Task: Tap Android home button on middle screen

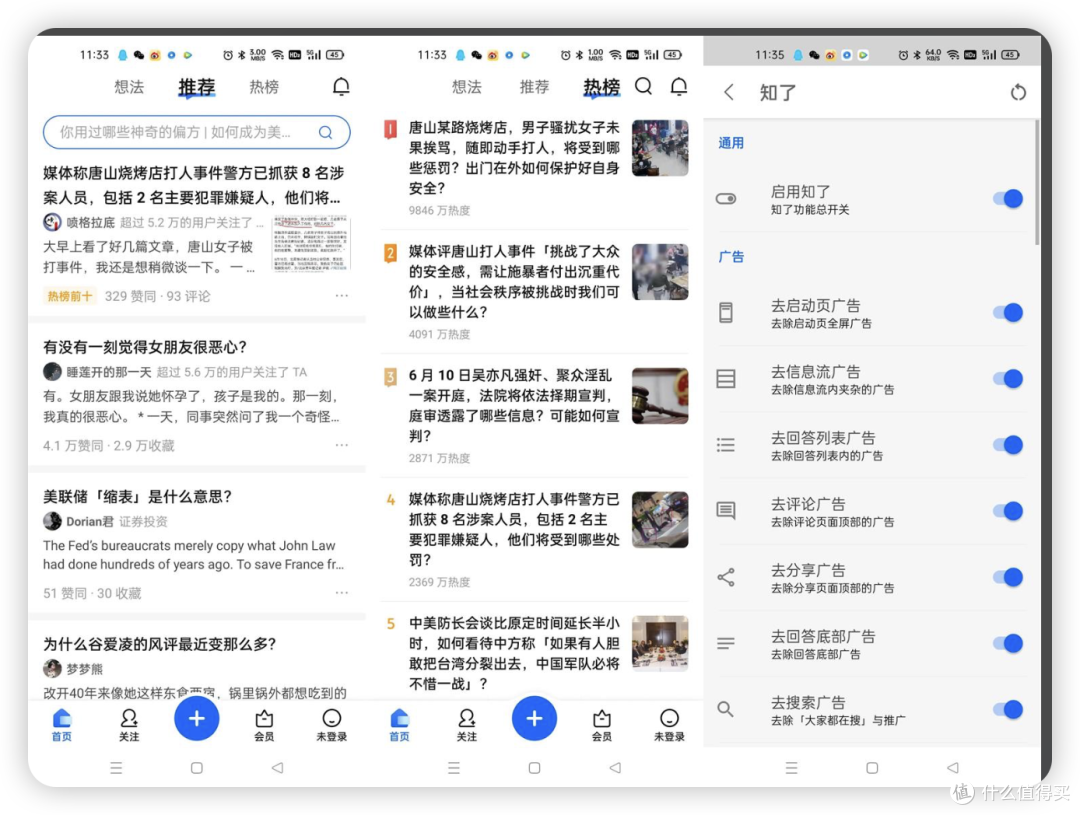Action: tap(534, 767)
